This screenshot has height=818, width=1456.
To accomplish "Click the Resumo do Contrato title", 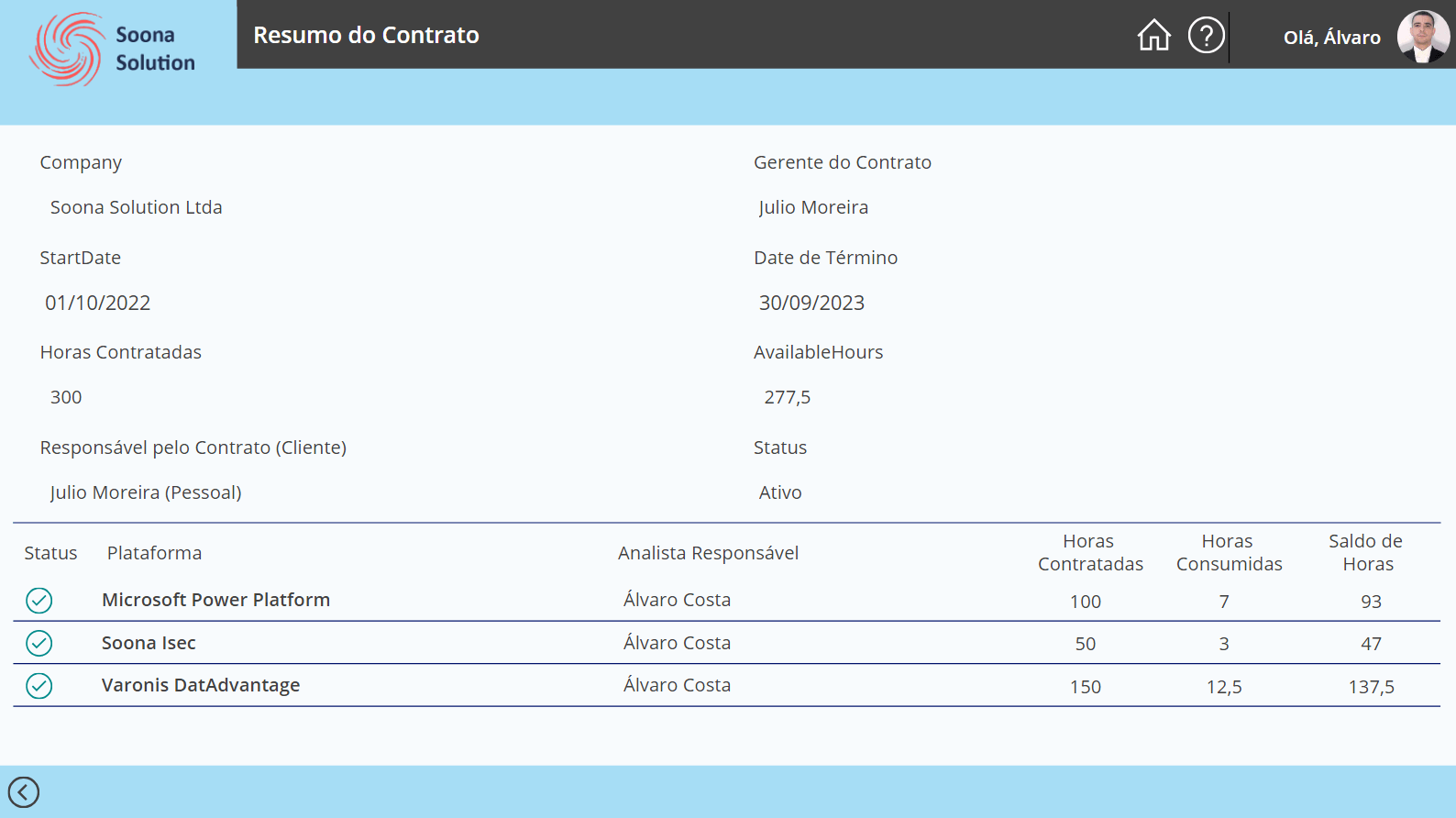I will 366,35.
